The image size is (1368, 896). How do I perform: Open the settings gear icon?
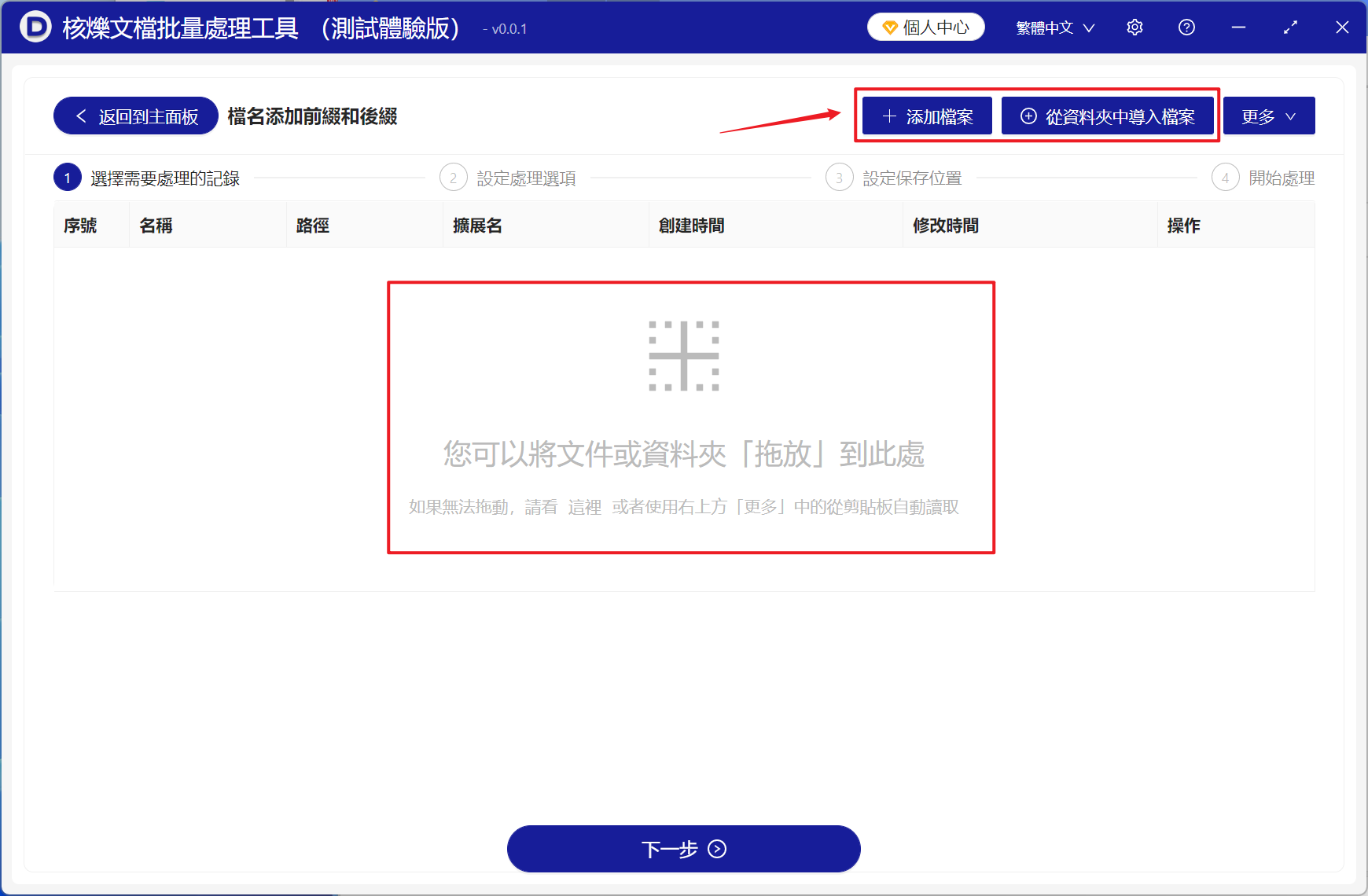pyautogui.click(x=1134, y=28)
